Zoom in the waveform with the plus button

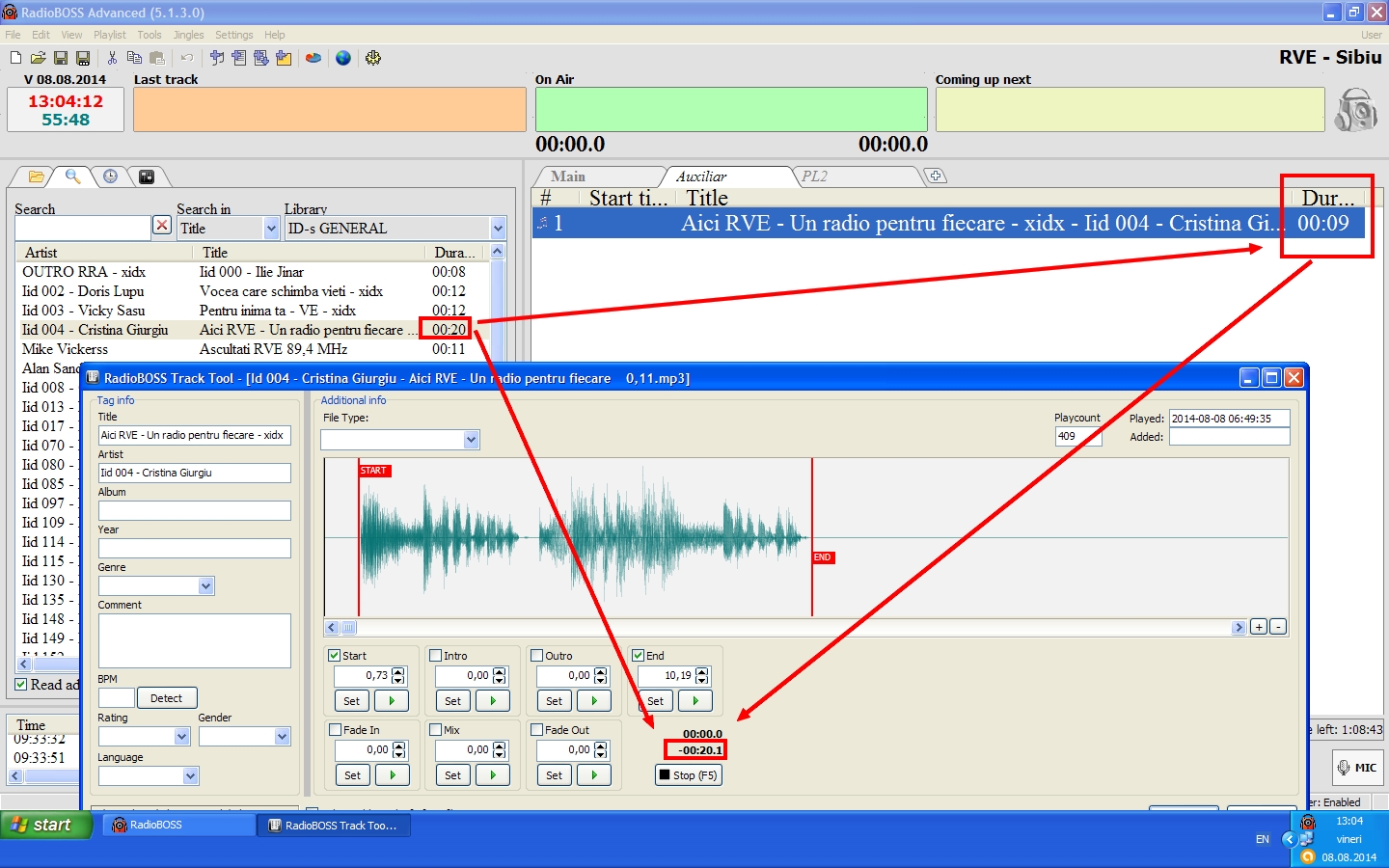1259,627
